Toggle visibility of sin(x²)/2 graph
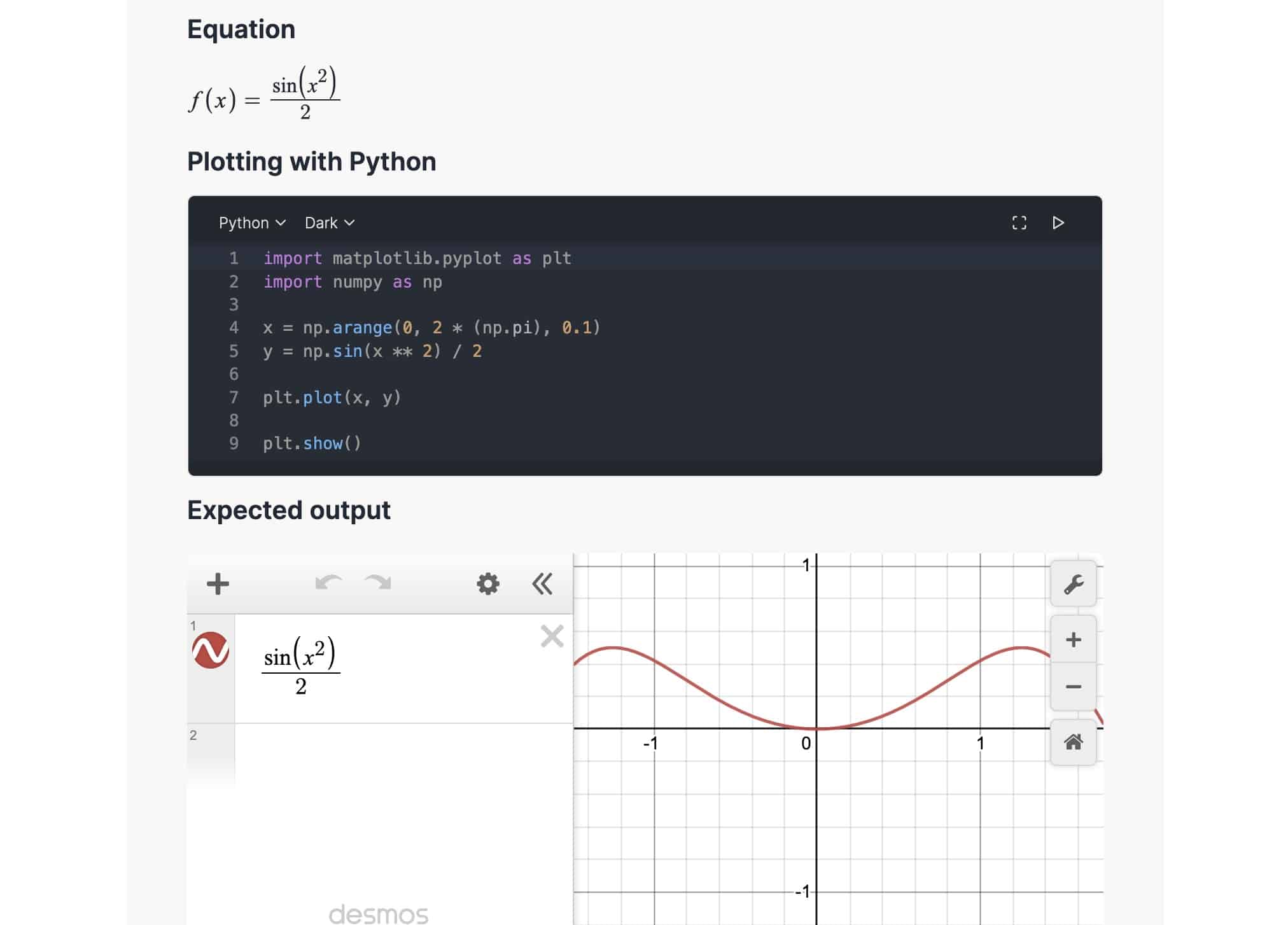This screenshot has width=1288, height=925. (211, 650)
